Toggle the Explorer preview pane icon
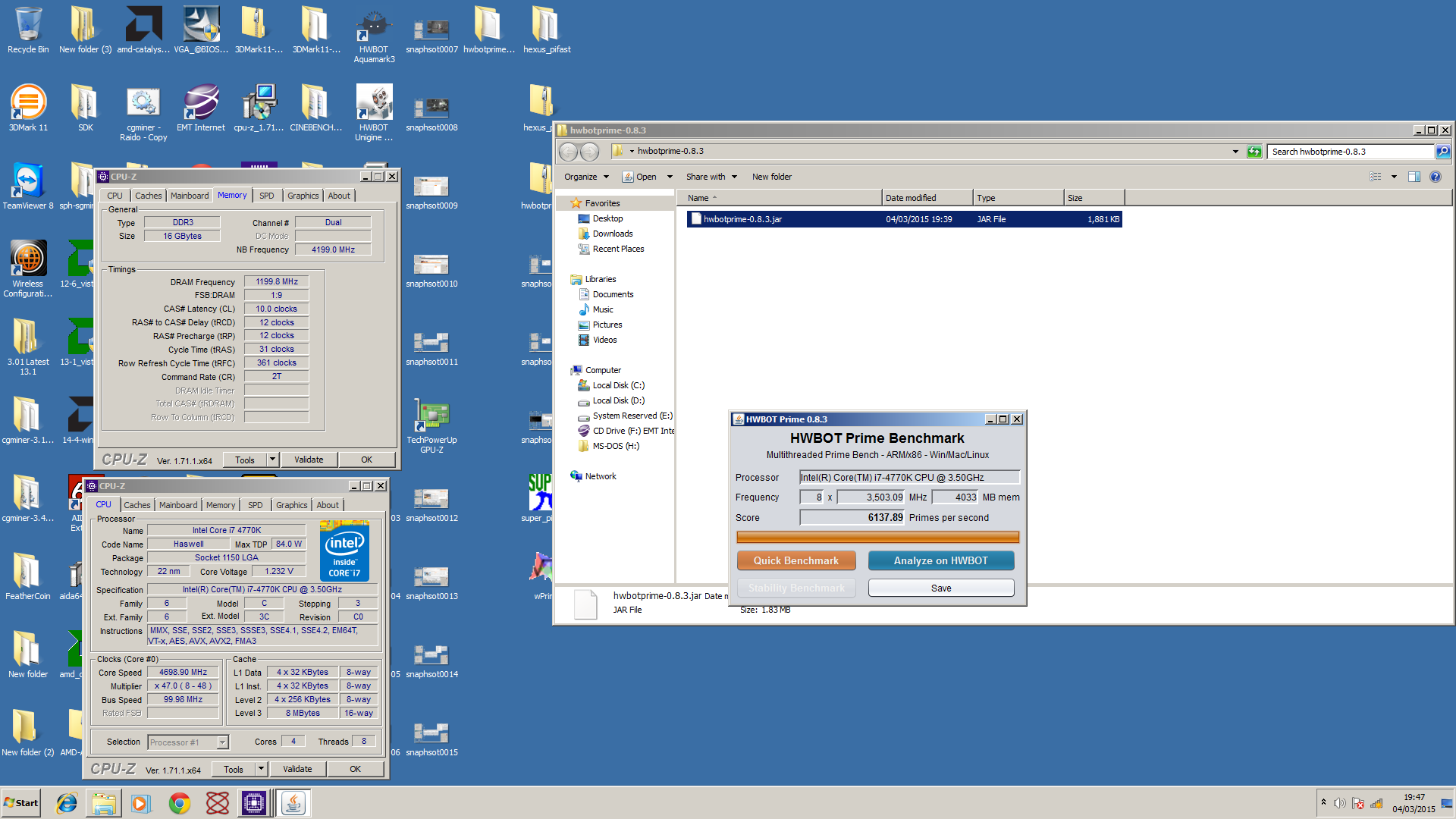Image resolution: width=1456 pixels, height=819 pixels. pos(1414,177)
